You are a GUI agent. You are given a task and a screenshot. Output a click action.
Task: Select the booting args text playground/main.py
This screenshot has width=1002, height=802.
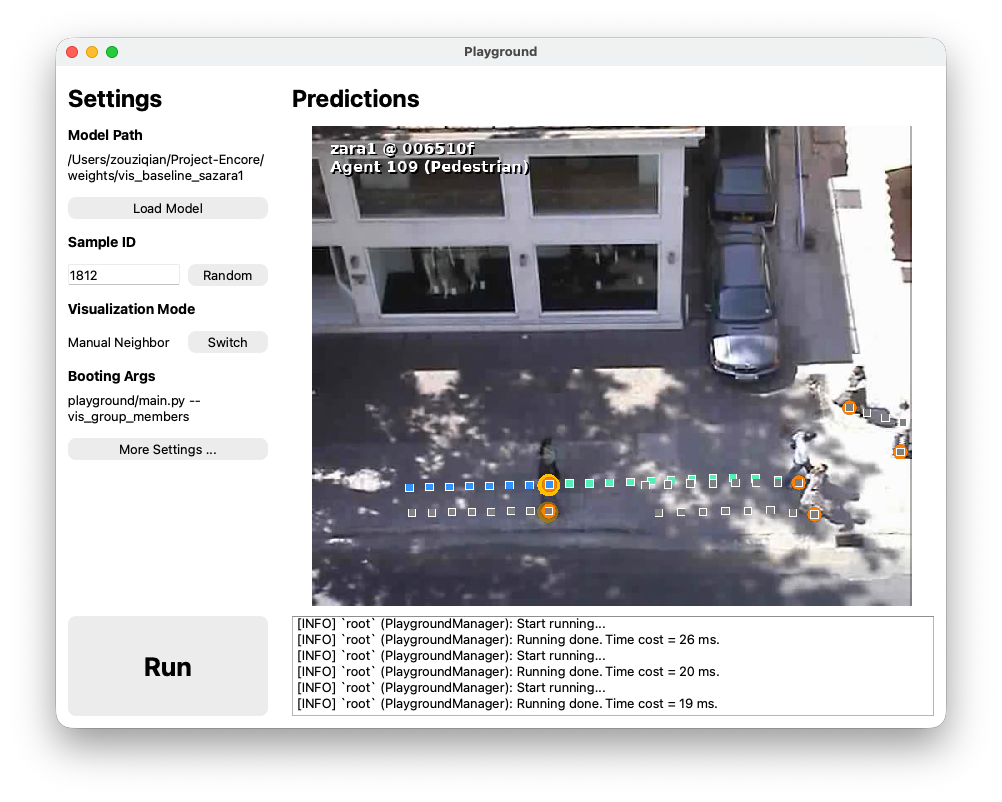[x=134, y=408]
